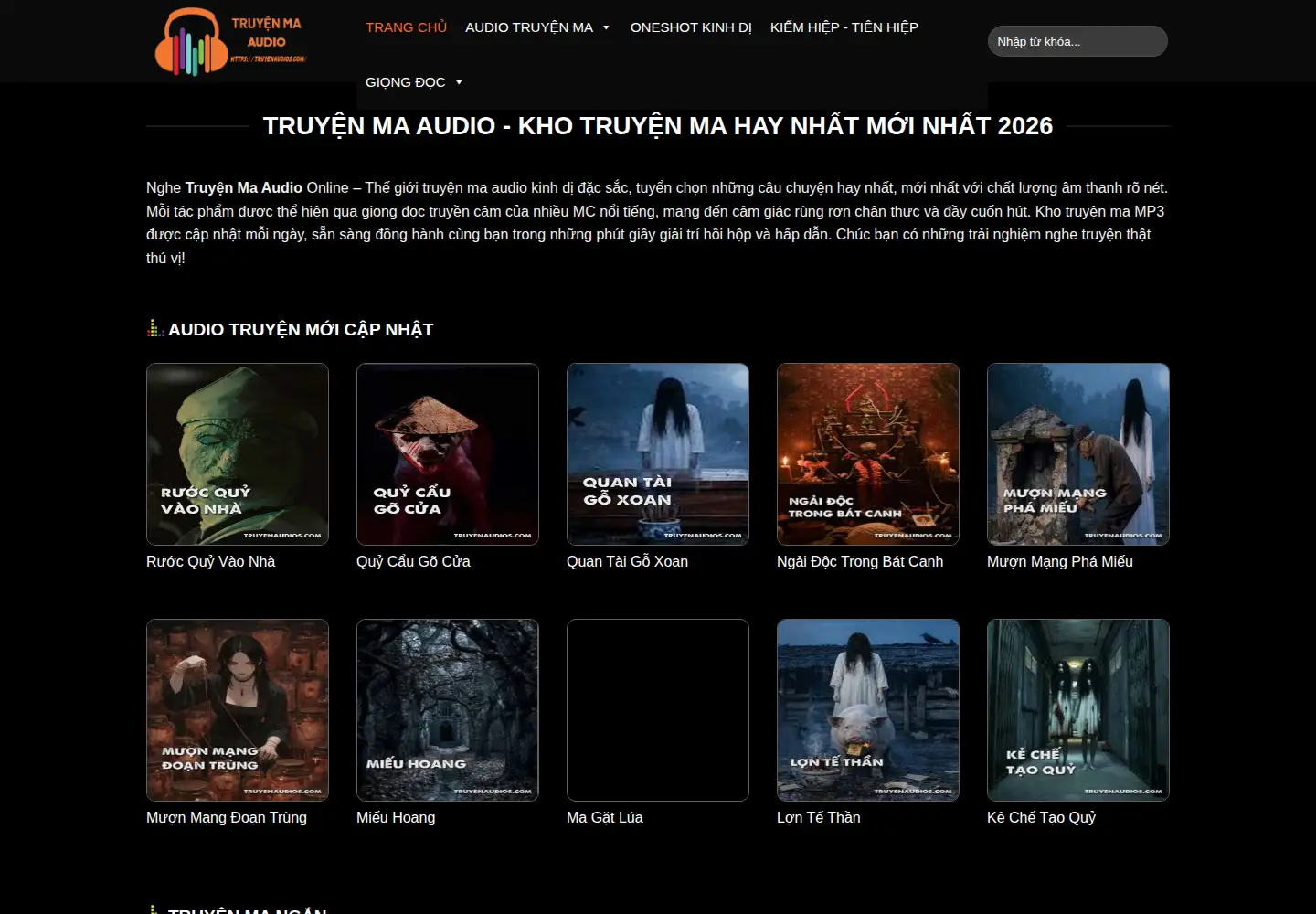Expand the GIỌNG ĐỌC dropdown arrow
The image size is (1316, 914).
(x=459, y=82)
